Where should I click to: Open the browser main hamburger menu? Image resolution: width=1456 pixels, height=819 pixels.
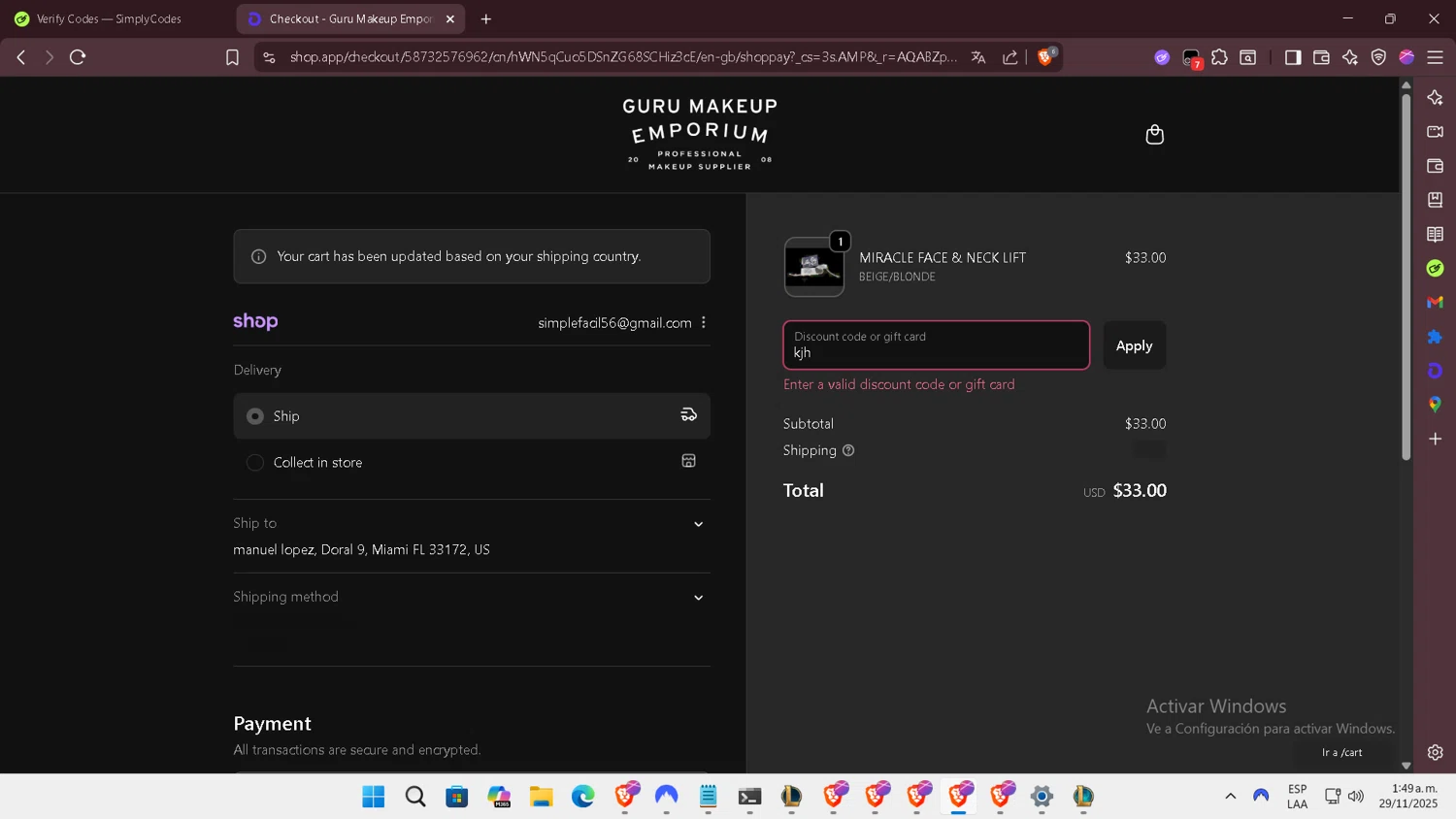pyautogui.click(x=1435, y=57)
